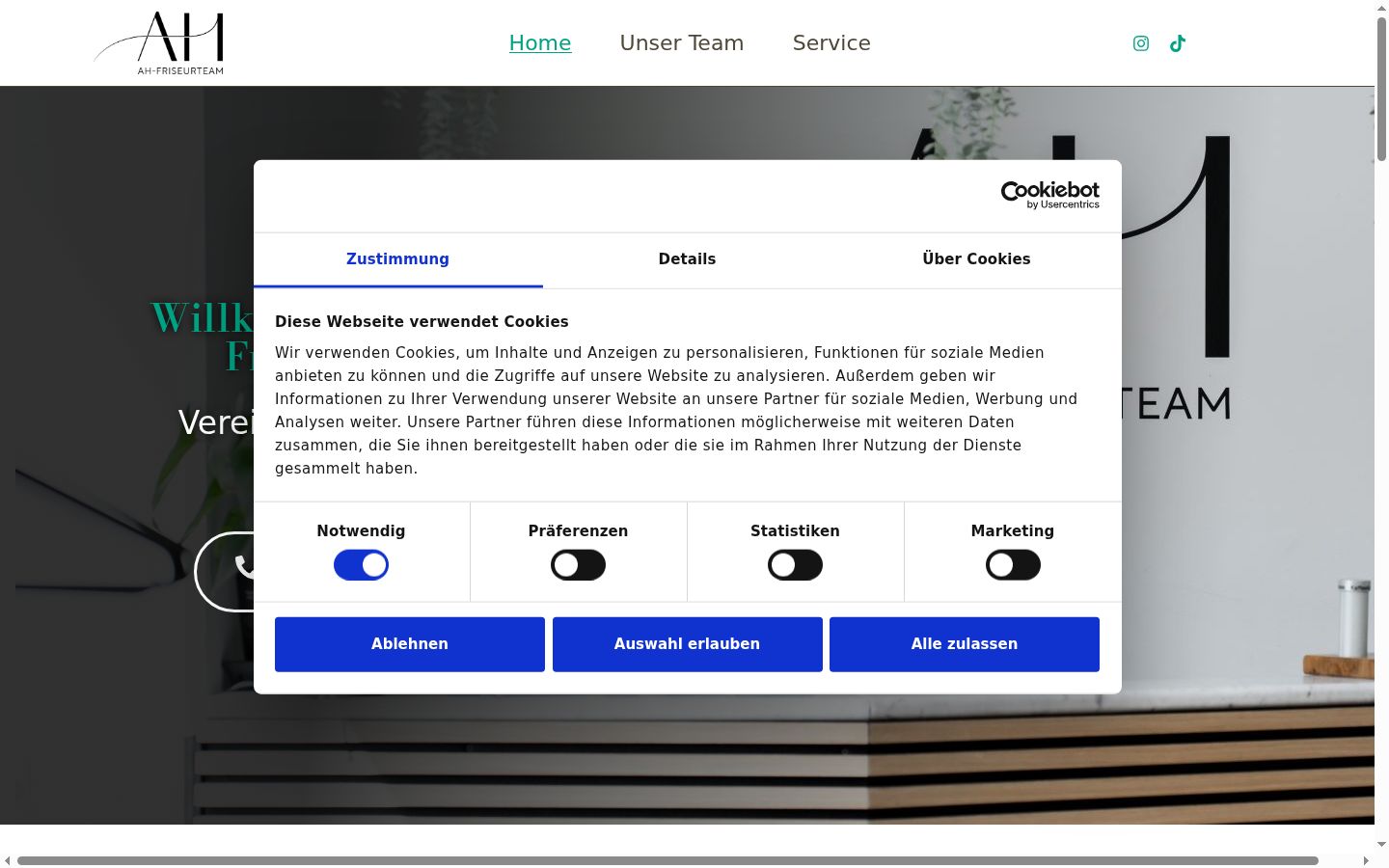Screen dimensions: 1389x868
Task: Turn on the Marketing cookie switch
Action: click(1013, 565)
